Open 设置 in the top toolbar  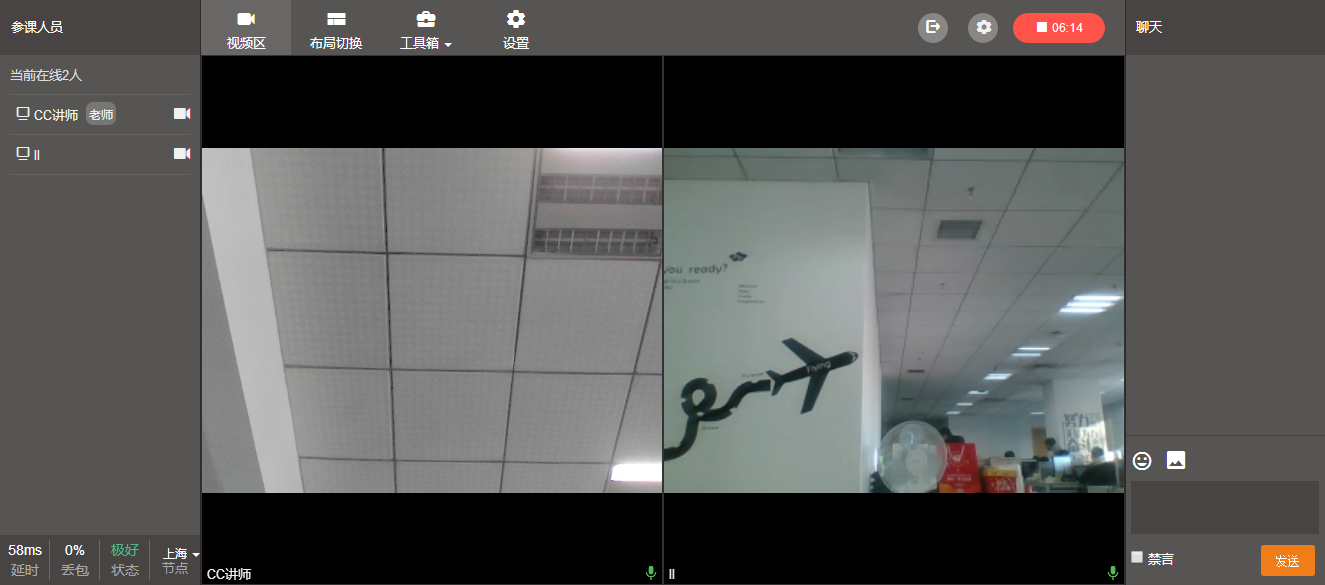(x=516, y=28)
